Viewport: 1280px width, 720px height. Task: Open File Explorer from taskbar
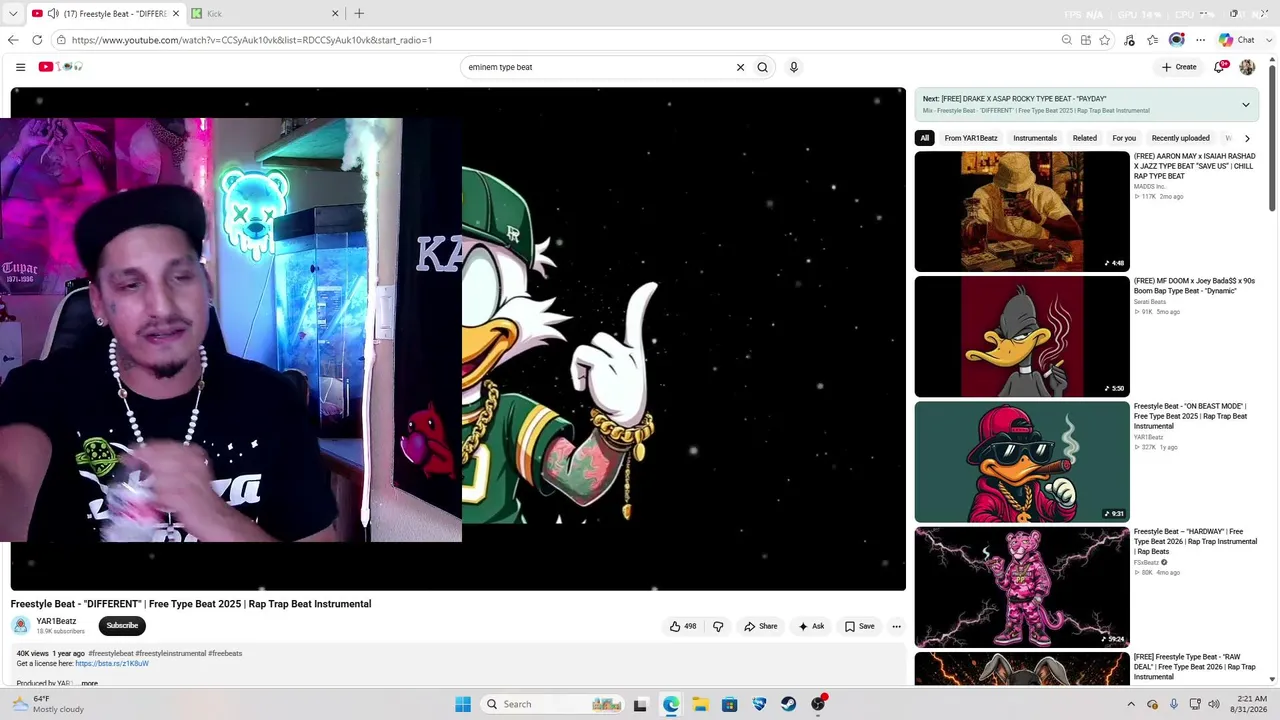(700, 704)
